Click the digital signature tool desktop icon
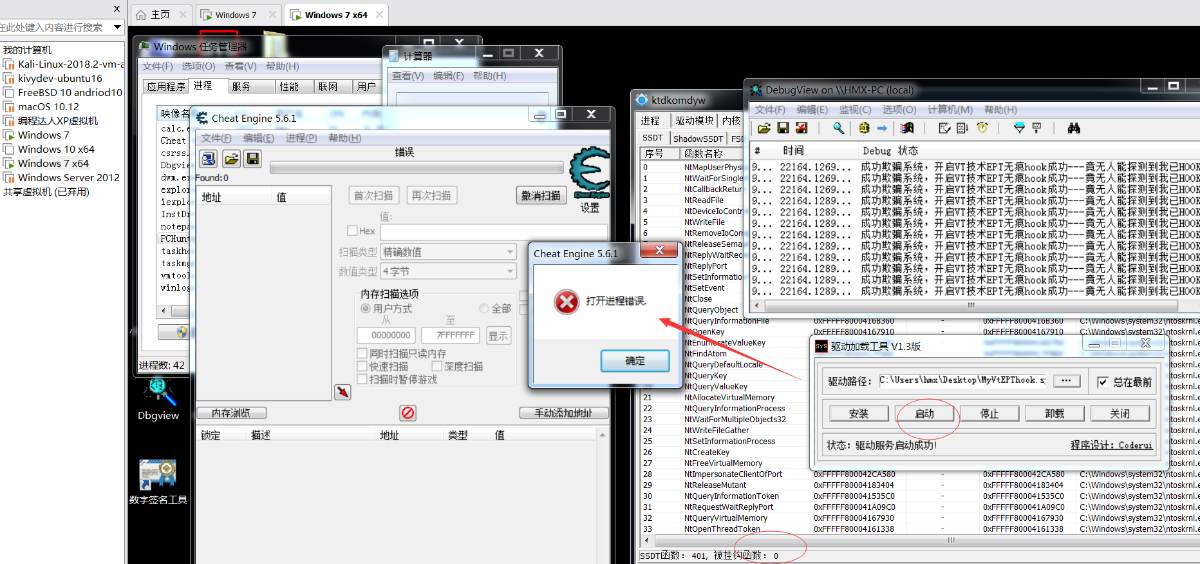Image resolution: width=1200 pixels, height=564 pixels. (x=158, y=481)
